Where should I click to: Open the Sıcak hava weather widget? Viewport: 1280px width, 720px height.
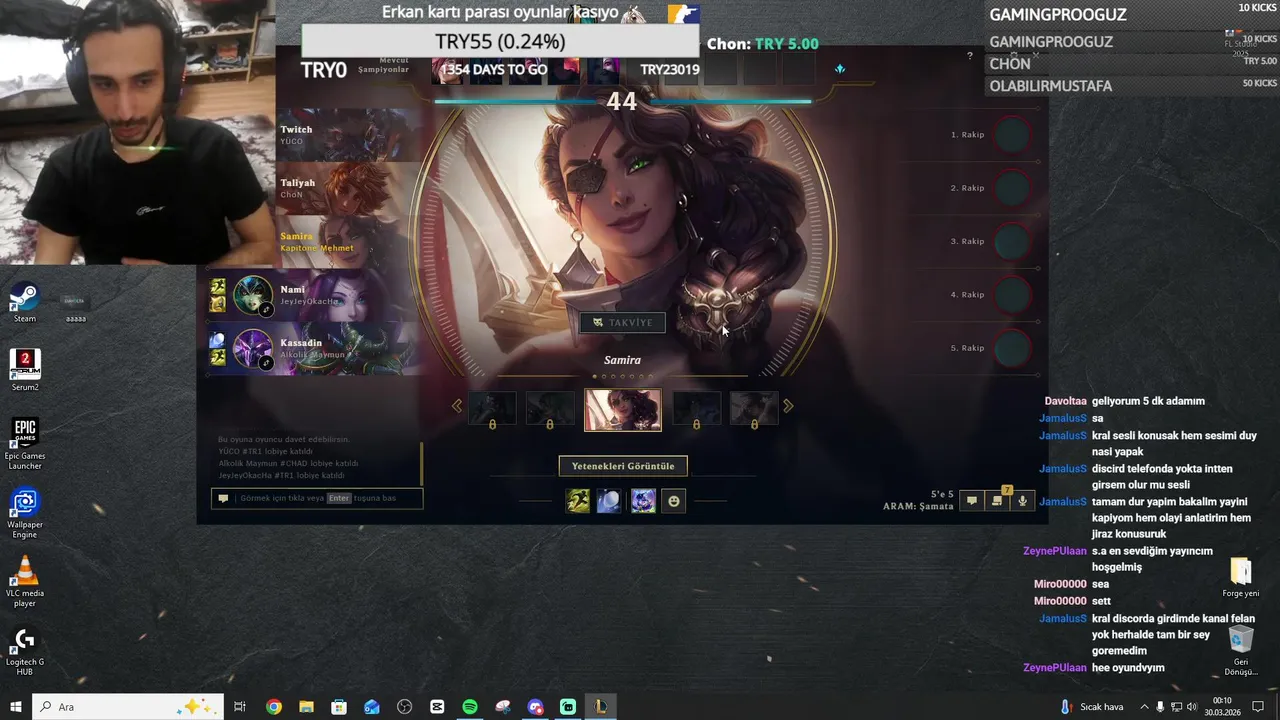1093,707
